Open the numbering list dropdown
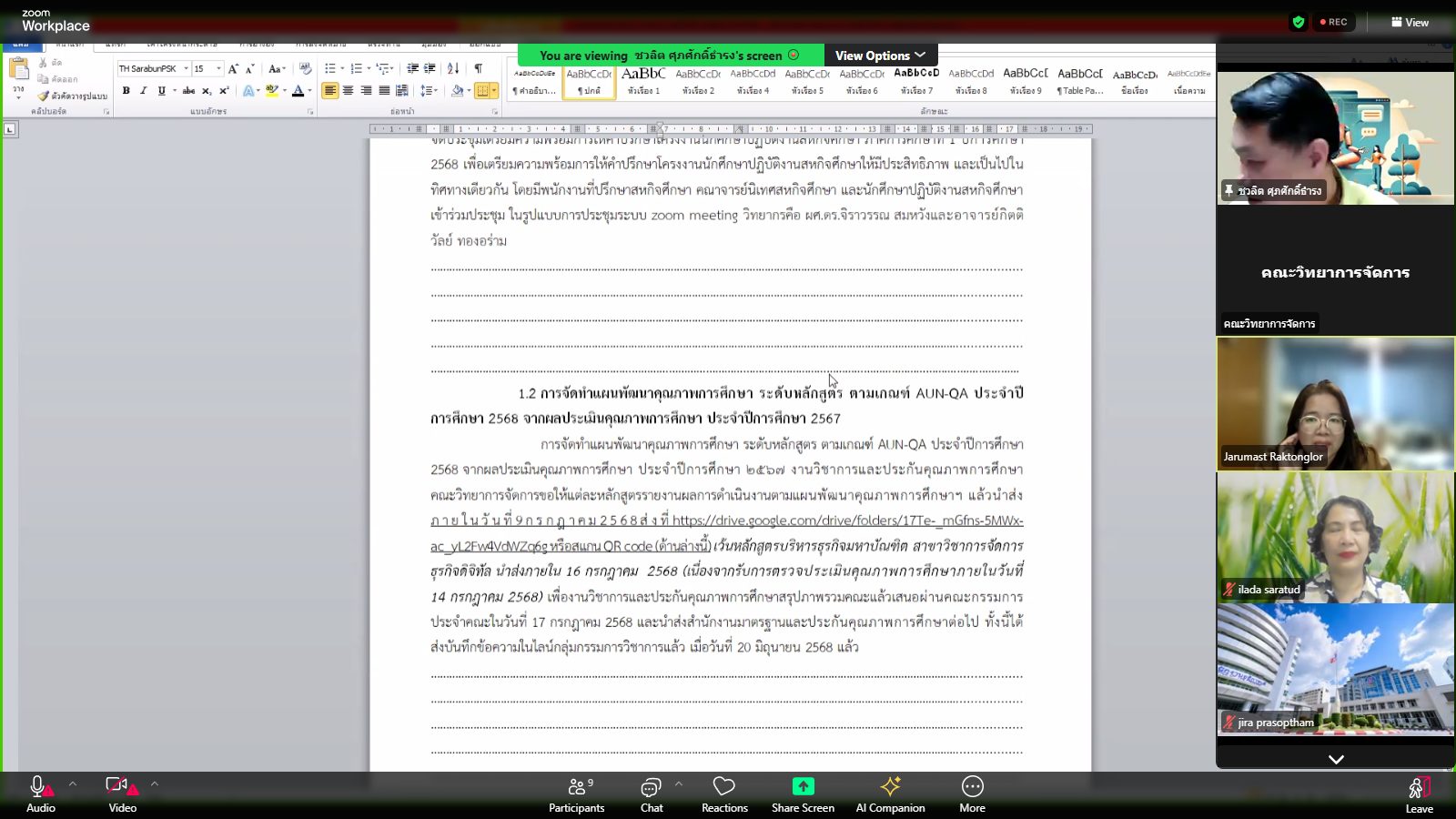Viewport: 1456px width, 819px height. point(369,68)
